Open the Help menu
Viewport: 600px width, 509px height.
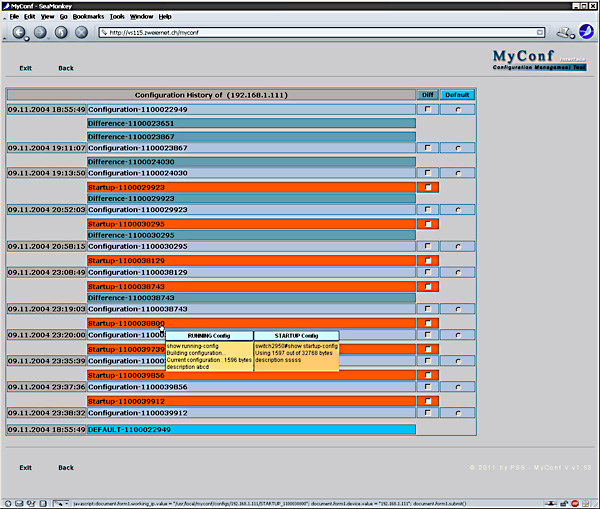coord(165,16)
